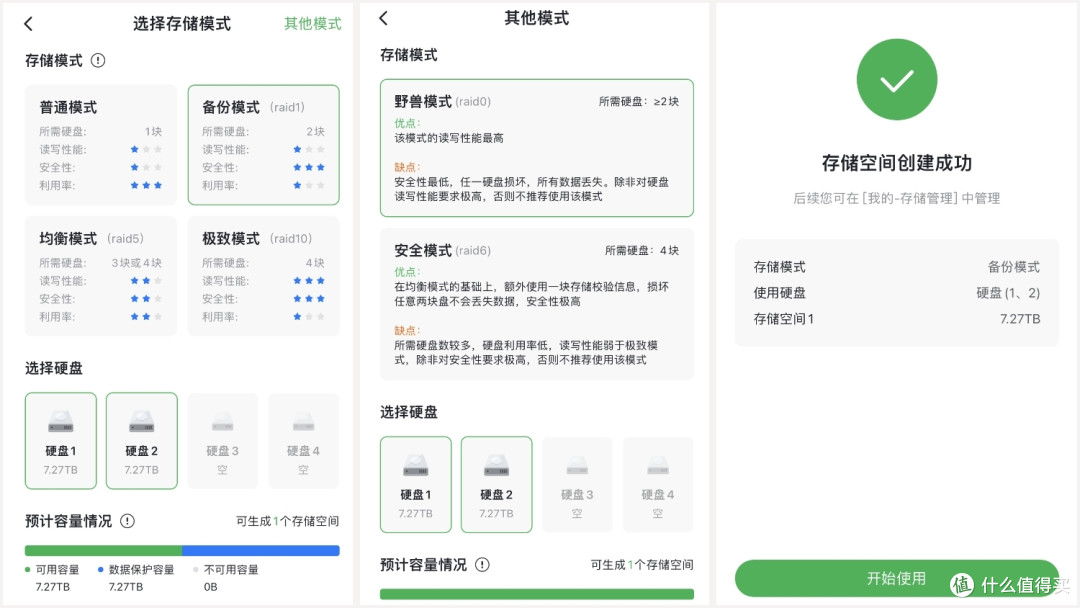Select 野兽模式 (raid0) card

click(537, 148)
